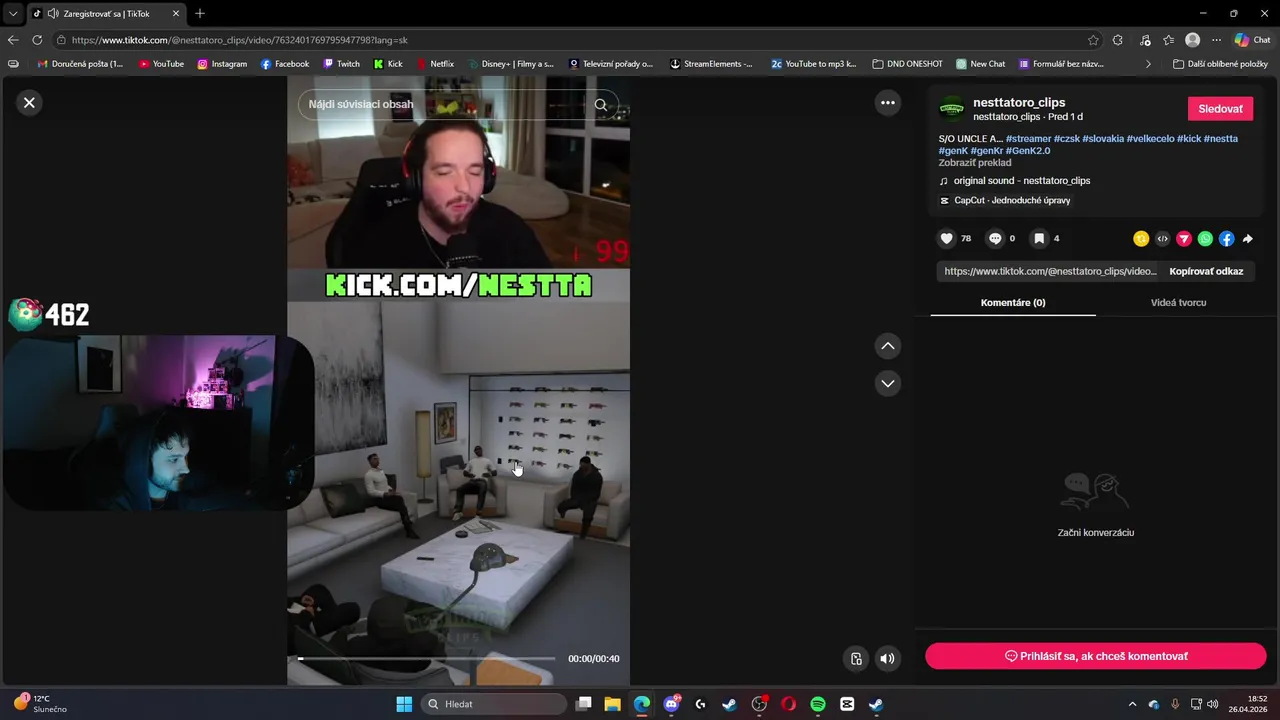This screenshot has width=1280, height=720.
Task: Open OBS Studio from the taskbar
Action: pos(759,704)
